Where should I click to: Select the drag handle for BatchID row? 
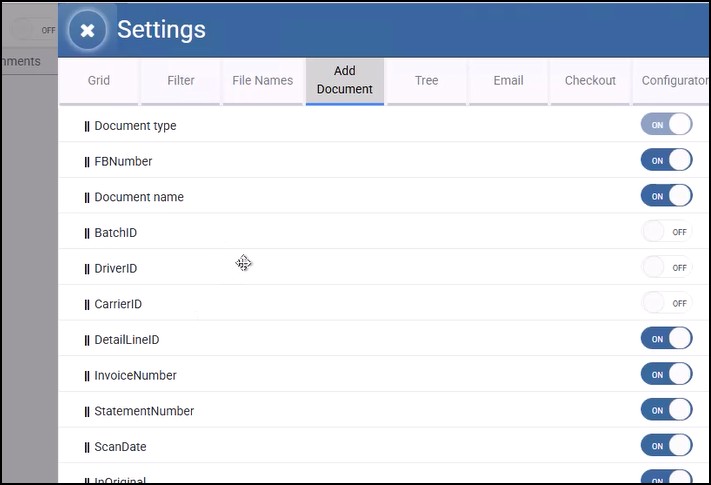tap(87, 233)
